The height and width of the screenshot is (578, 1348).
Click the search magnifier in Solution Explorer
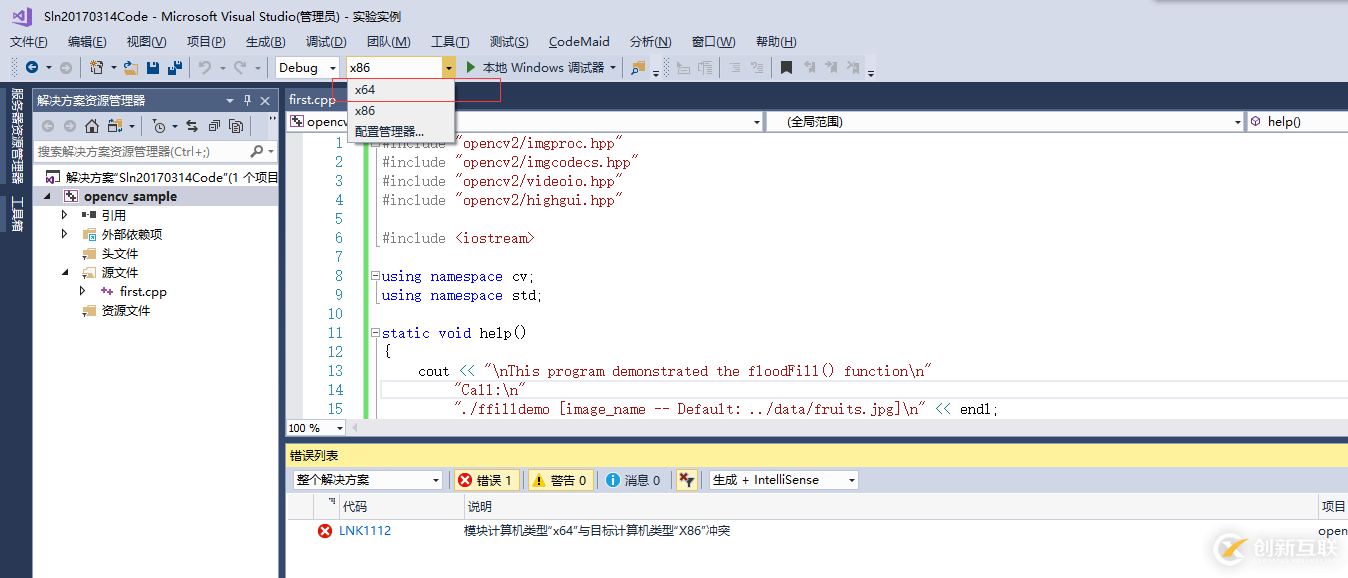[x=257, y=151]
